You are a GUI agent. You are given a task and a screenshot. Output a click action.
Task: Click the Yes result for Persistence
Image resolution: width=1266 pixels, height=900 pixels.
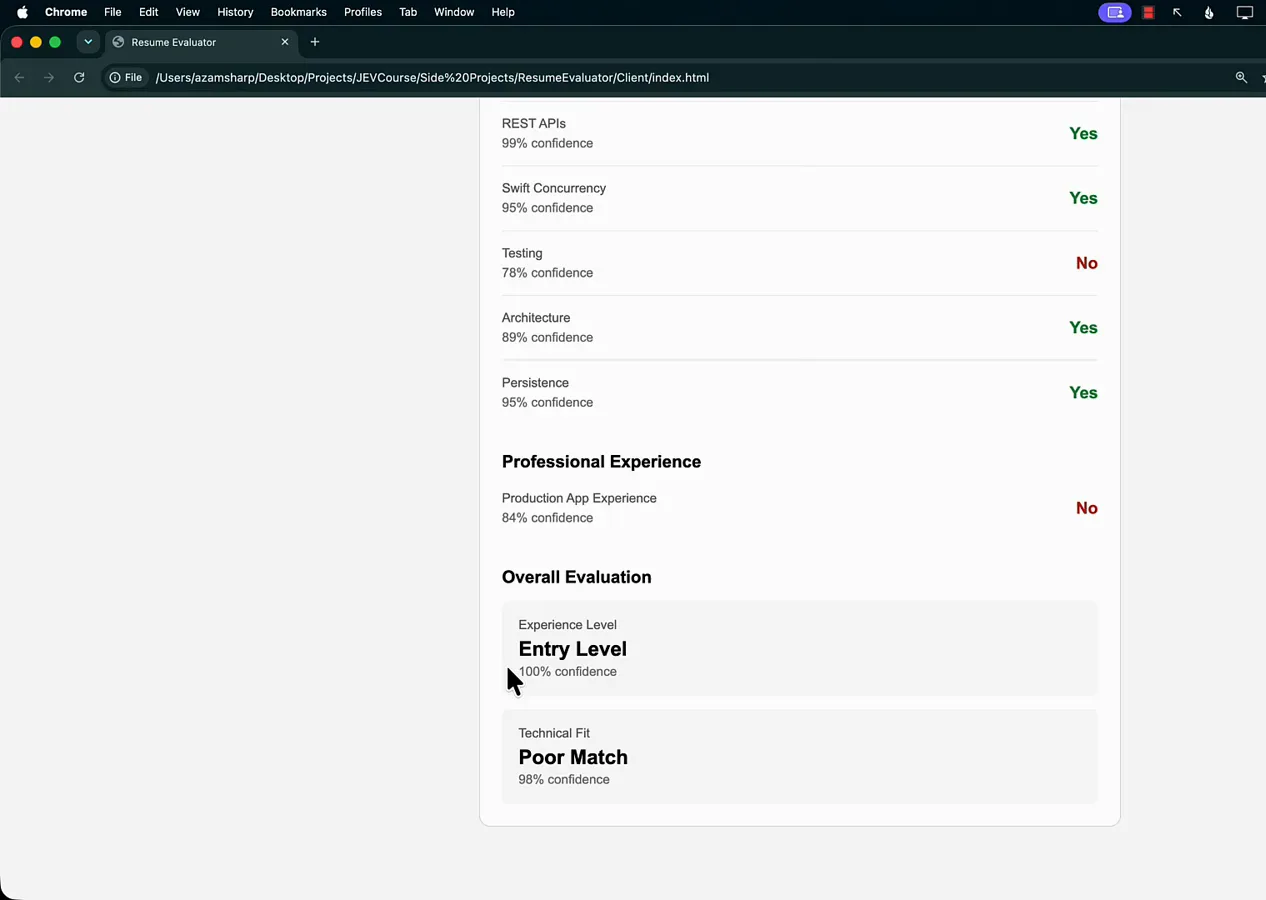[1083, 393]
